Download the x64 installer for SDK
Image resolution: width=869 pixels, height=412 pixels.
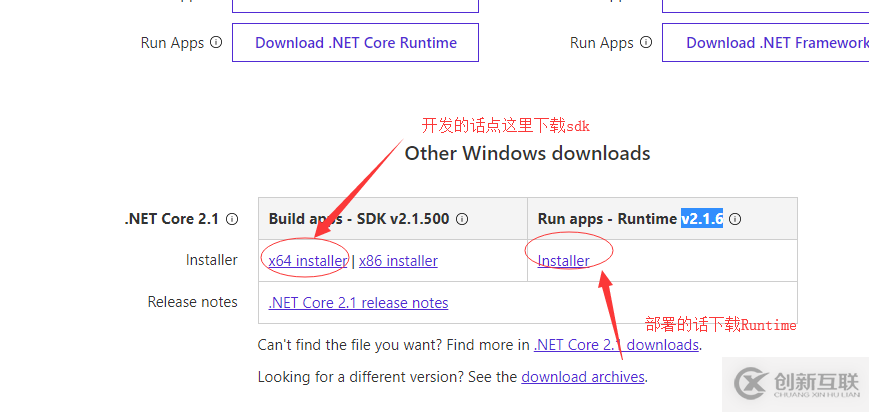pyautogui.click(x=308, y=261)
